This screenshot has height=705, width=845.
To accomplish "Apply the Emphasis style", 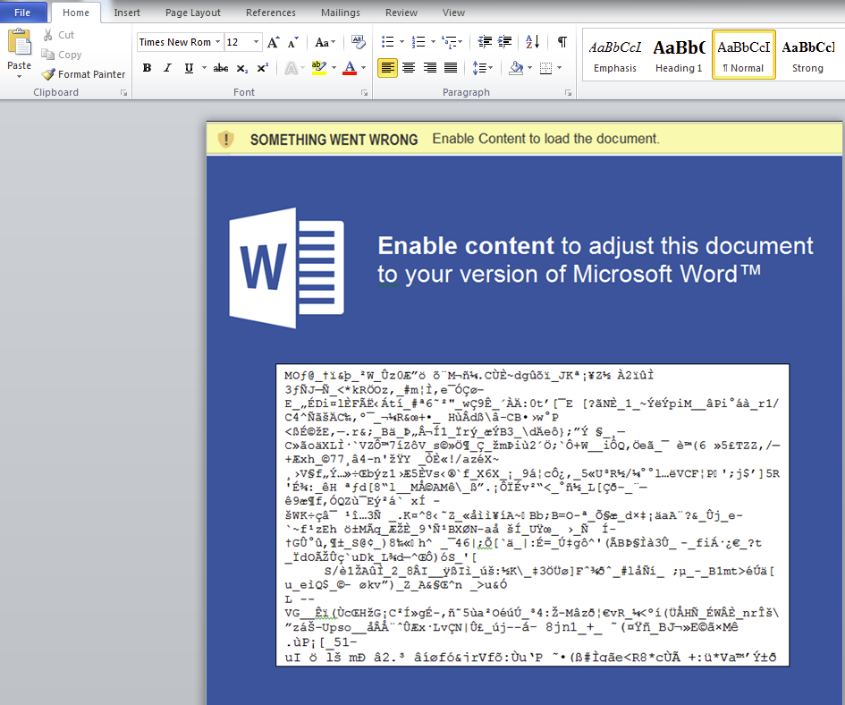I will point(615,55).
